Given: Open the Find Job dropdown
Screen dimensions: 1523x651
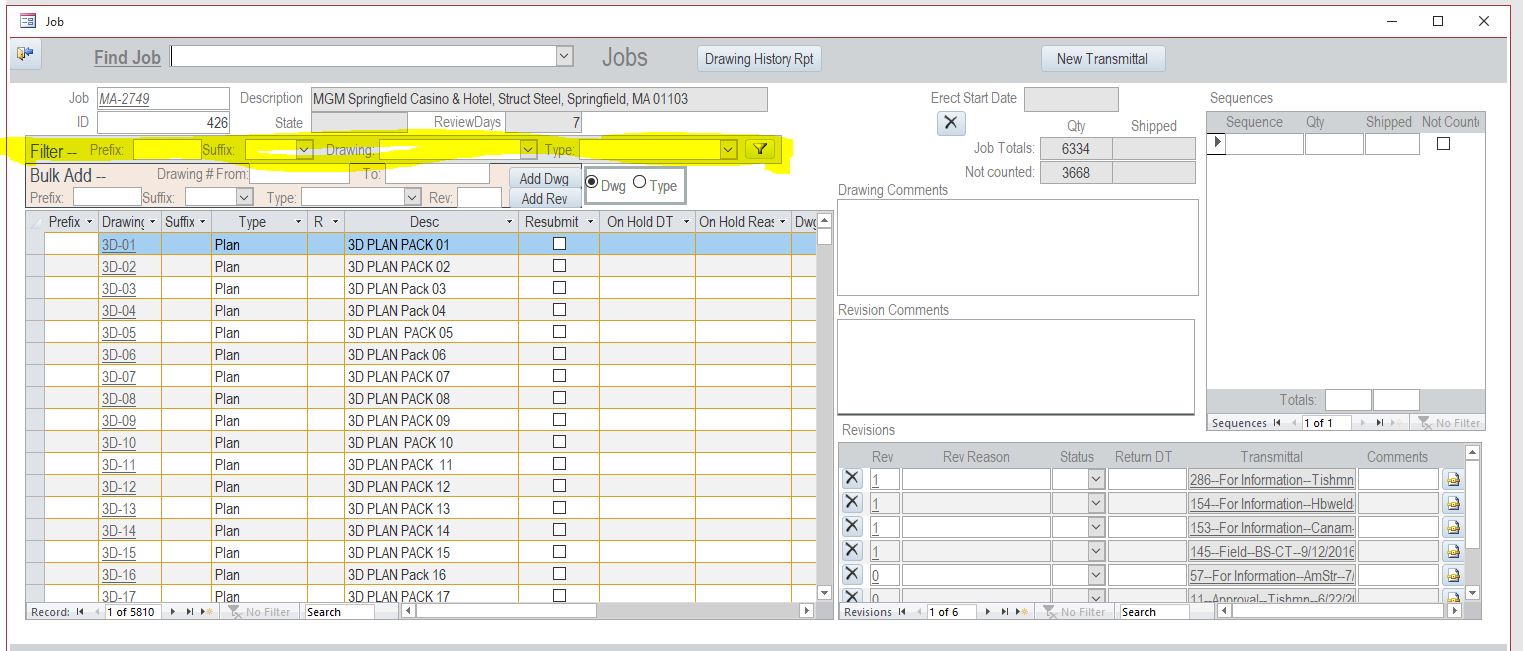Looking at the screenshot, I should click(564, 57).
